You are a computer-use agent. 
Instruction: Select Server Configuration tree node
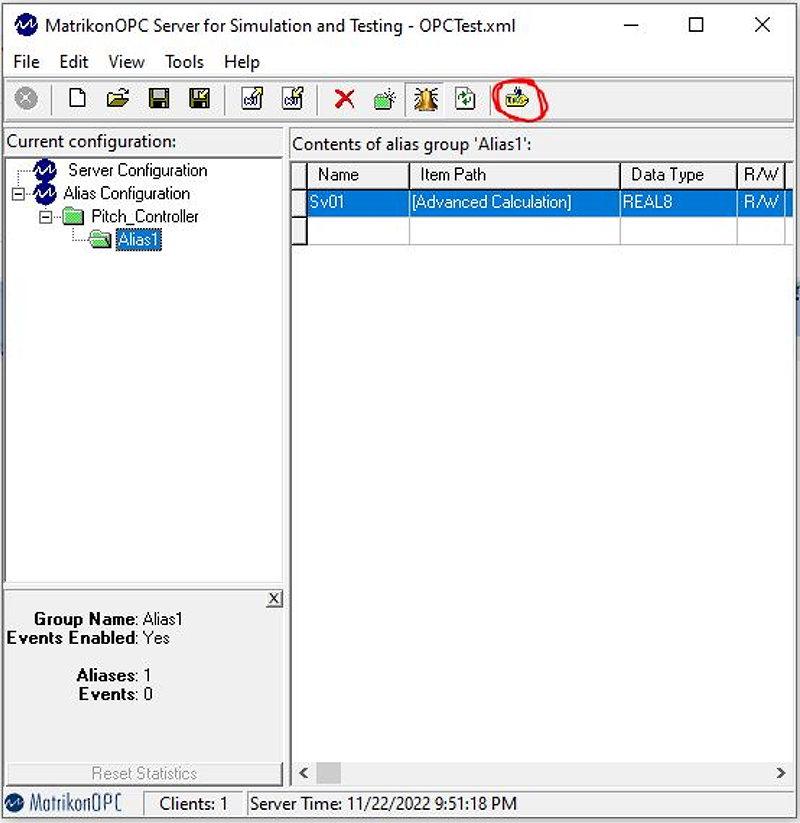point(138,170)
